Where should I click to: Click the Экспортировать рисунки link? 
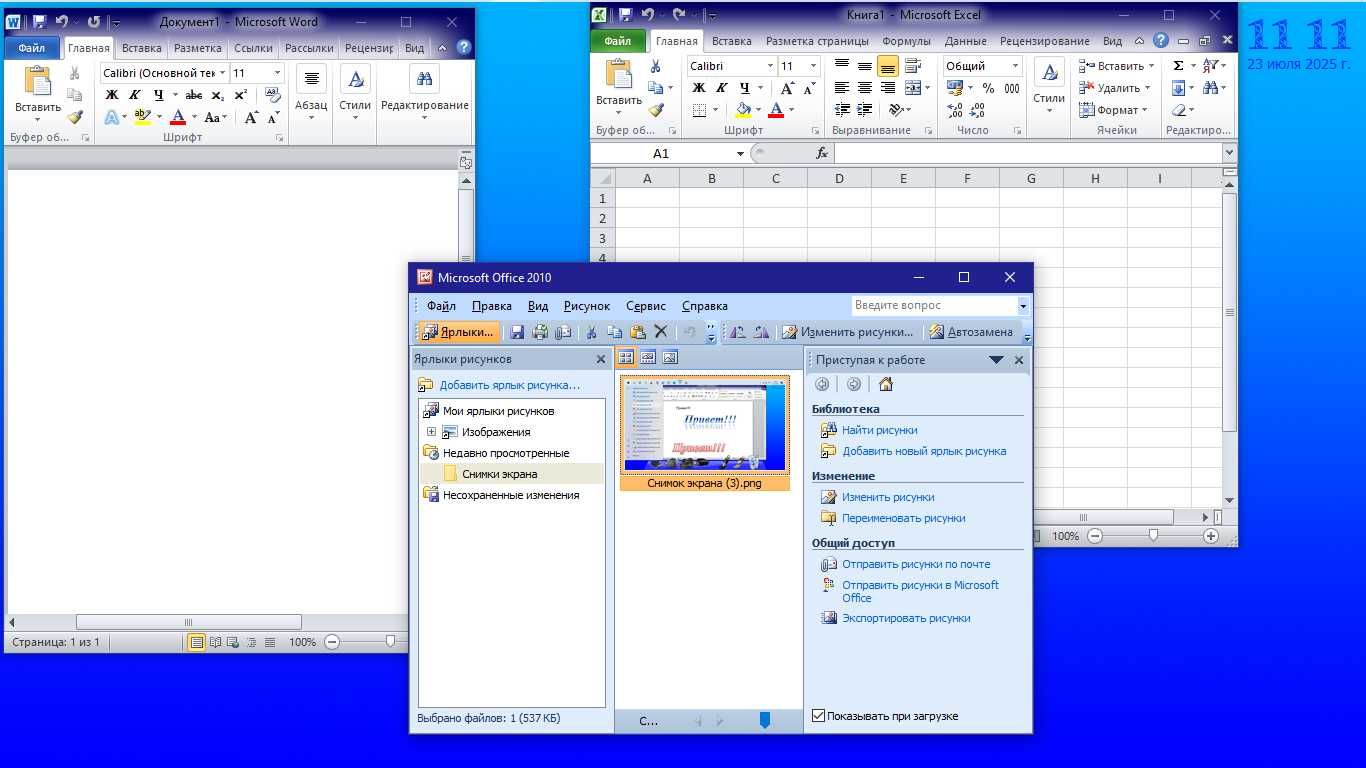[x=906, y=618]
